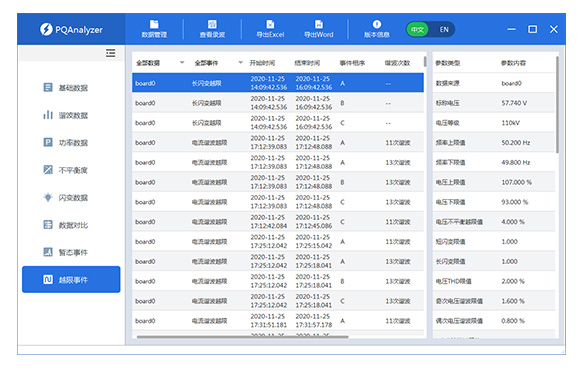
Task: Switch language to 中文
Action: click(418, 30)
